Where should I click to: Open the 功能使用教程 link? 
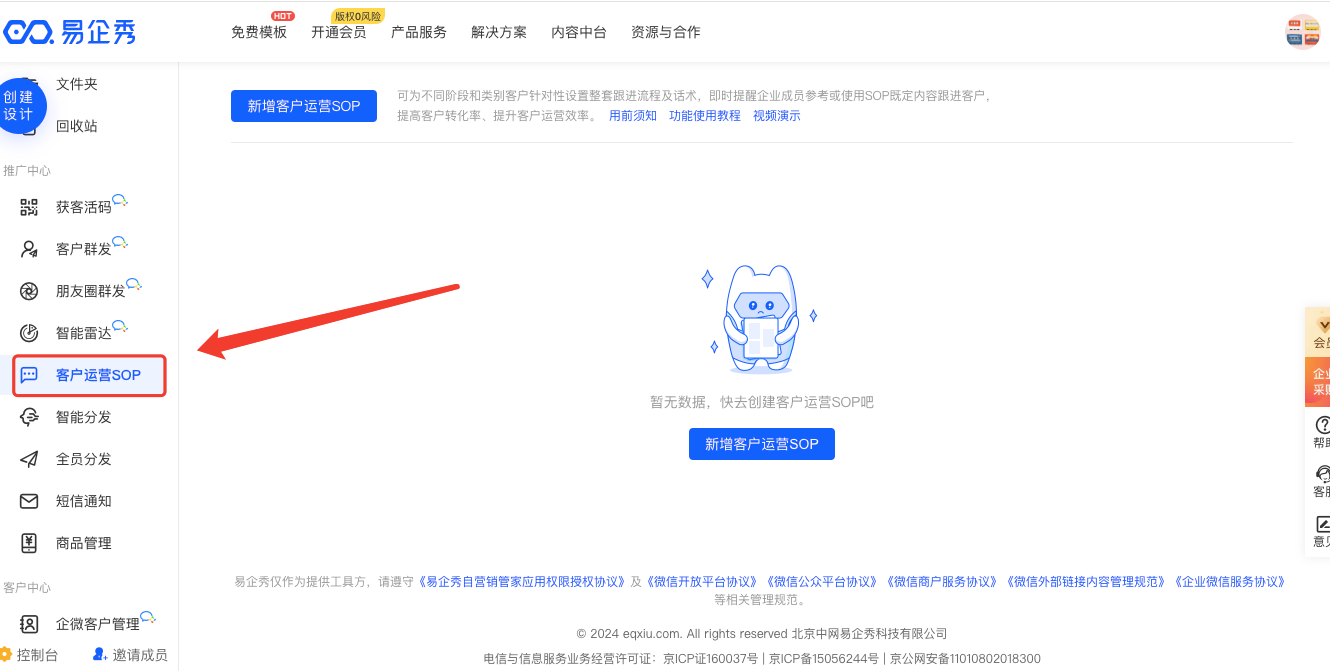(705, 116)
